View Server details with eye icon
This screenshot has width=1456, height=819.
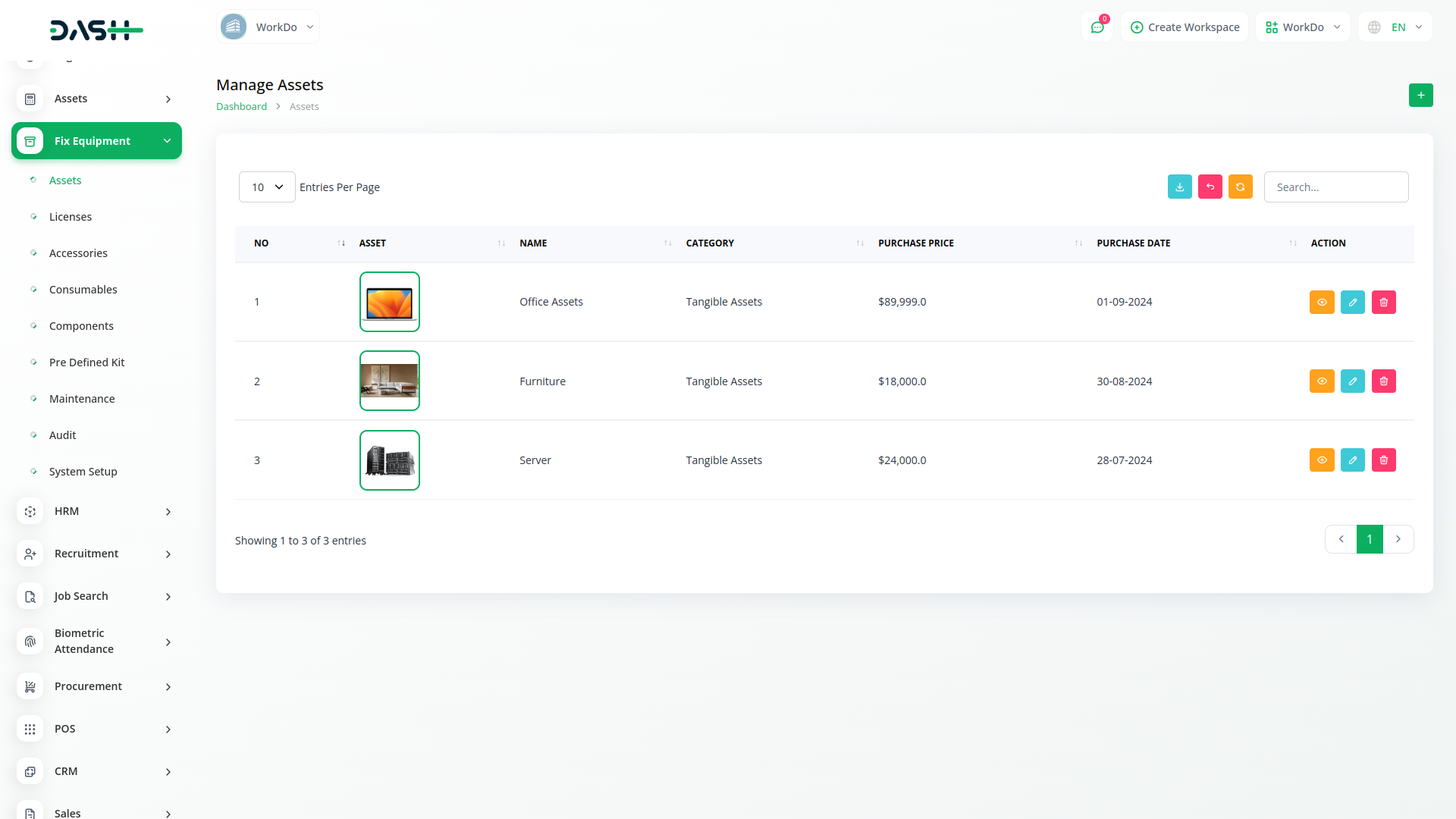pos(1321,460)
